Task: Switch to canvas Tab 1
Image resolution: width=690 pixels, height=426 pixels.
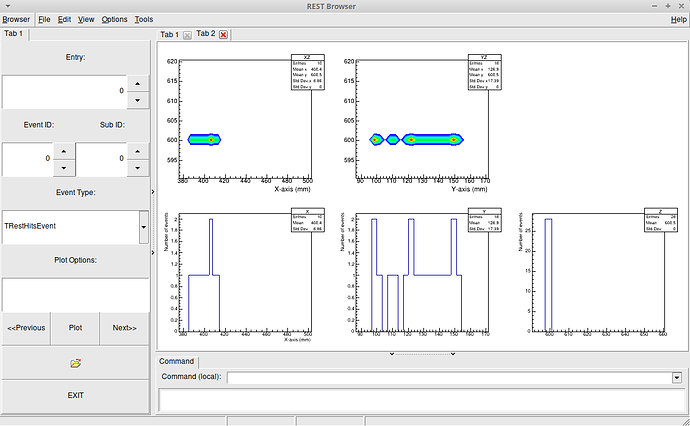Action: [x=169, y=35]
